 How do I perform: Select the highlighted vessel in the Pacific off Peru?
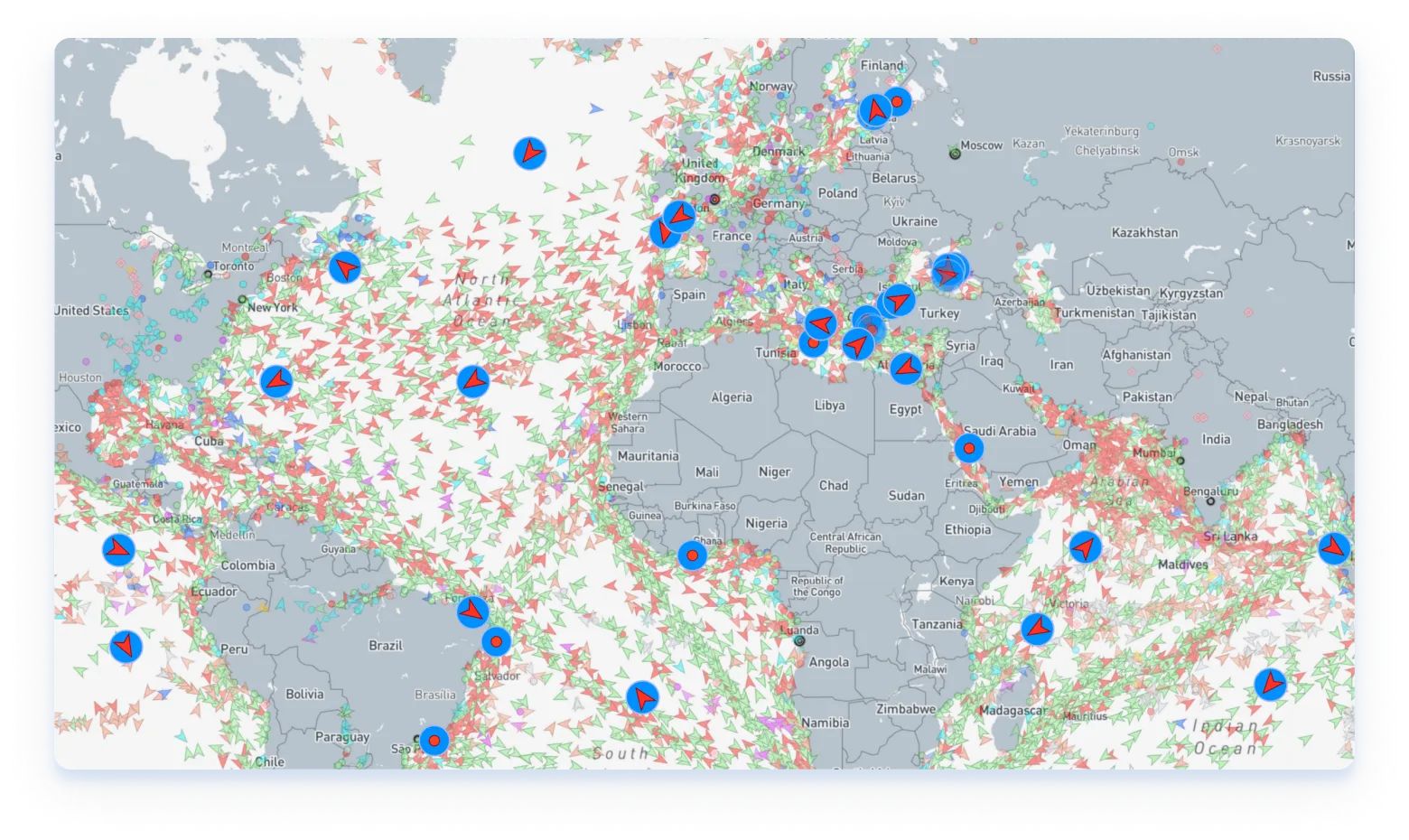tap(126, 646)
